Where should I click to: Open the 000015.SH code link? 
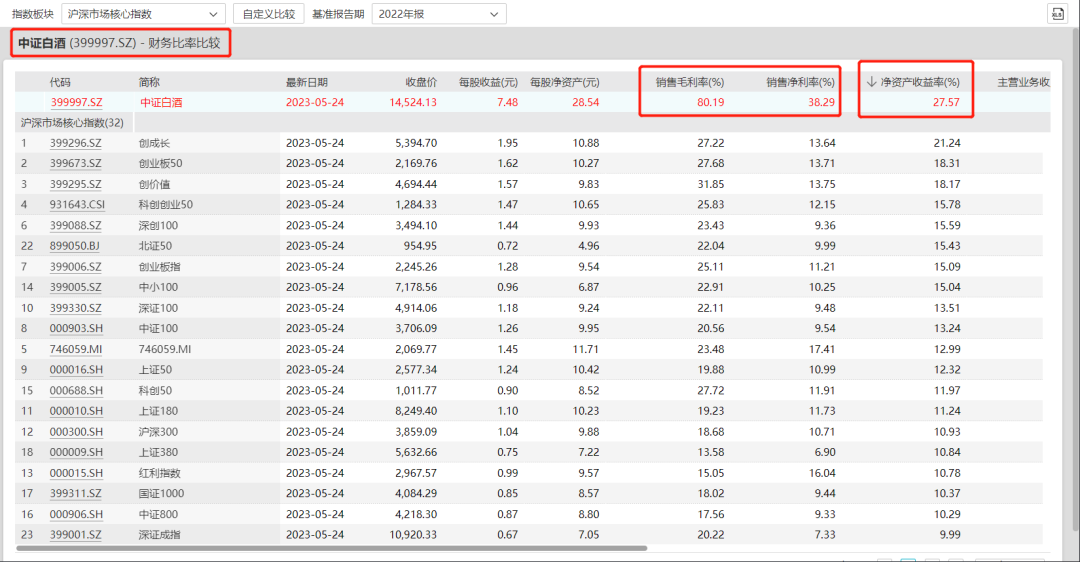[x=76, y=473]
